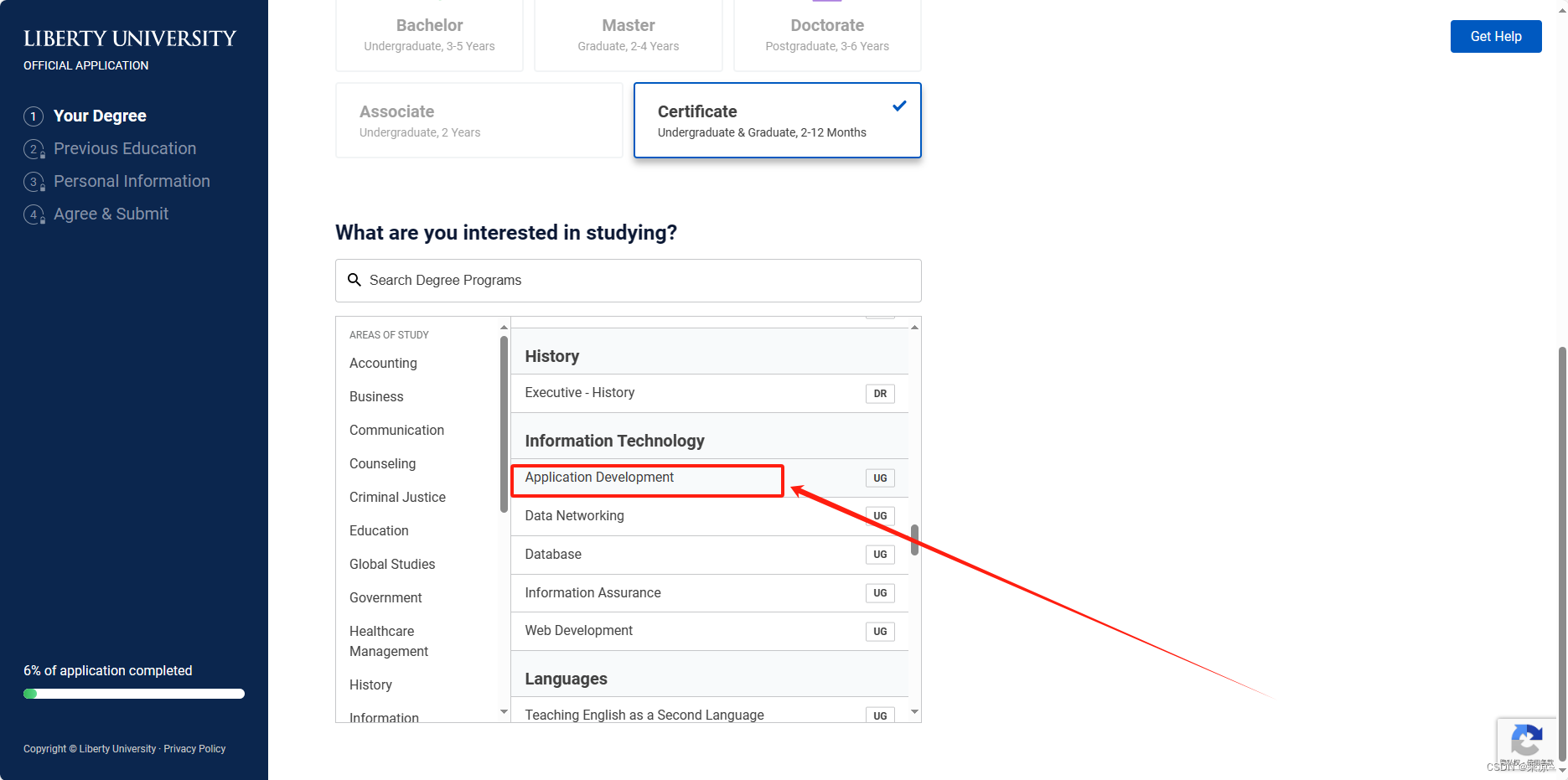This screenshot has height=780, width=1568.
Task: Click the programs list scrollbar thumb
Action: point(914,540)
